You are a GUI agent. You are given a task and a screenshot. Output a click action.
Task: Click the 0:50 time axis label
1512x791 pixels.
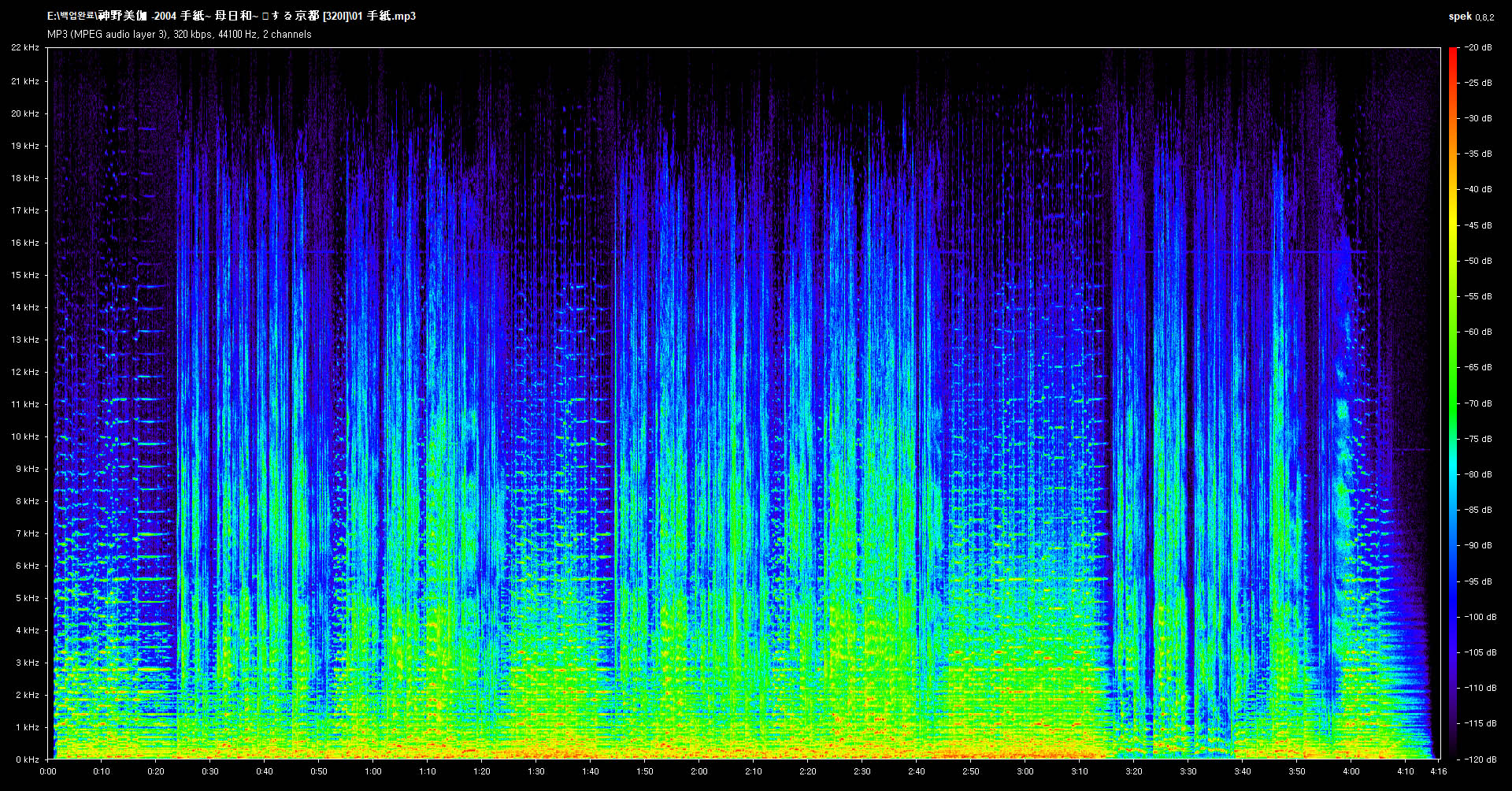pos(319,771)
